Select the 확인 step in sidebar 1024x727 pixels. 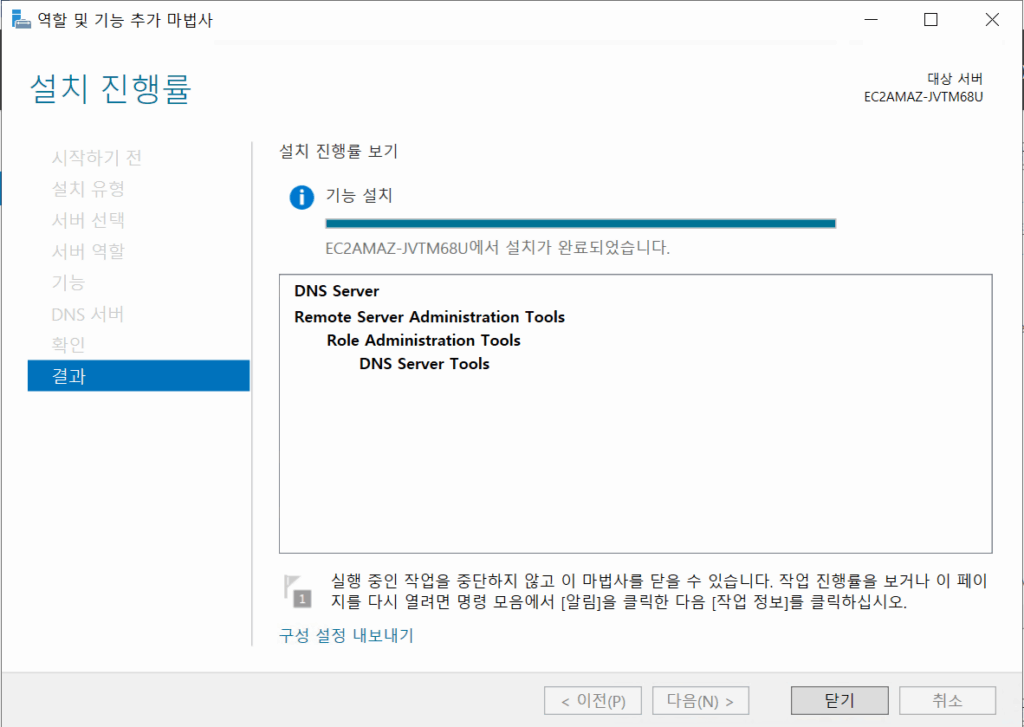(68, 345)
